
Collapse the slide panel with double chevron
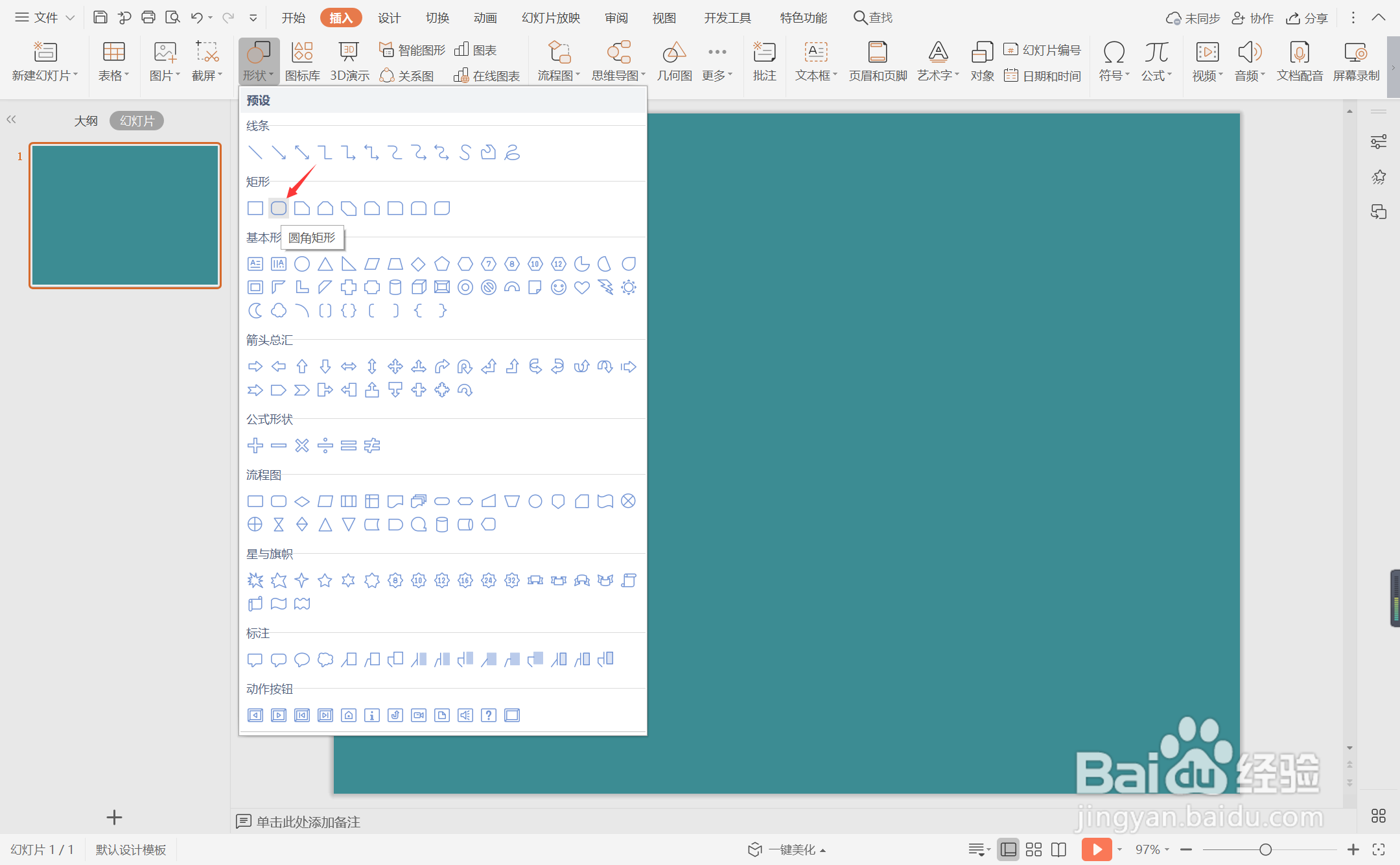coord(11,119)
